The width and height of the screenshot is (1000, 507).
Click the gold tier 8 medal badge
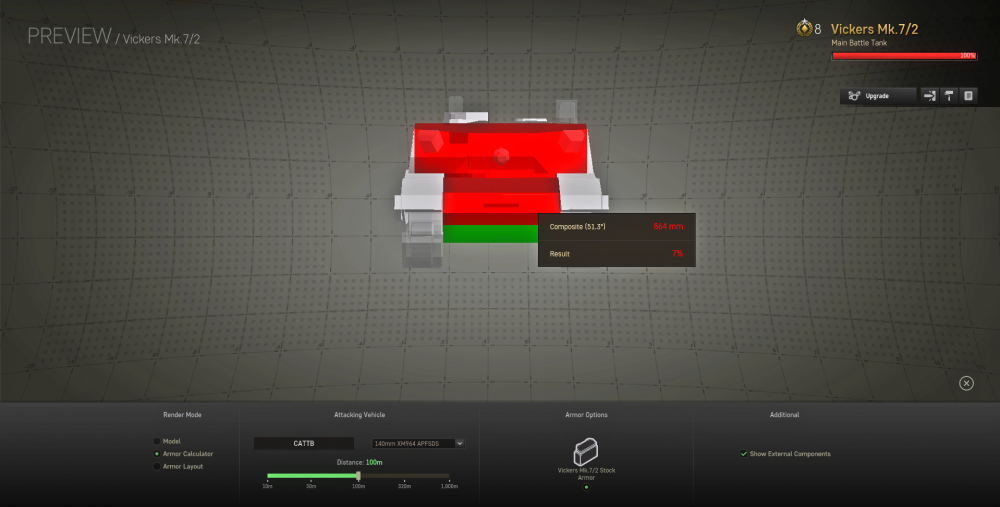coord(804,28)
